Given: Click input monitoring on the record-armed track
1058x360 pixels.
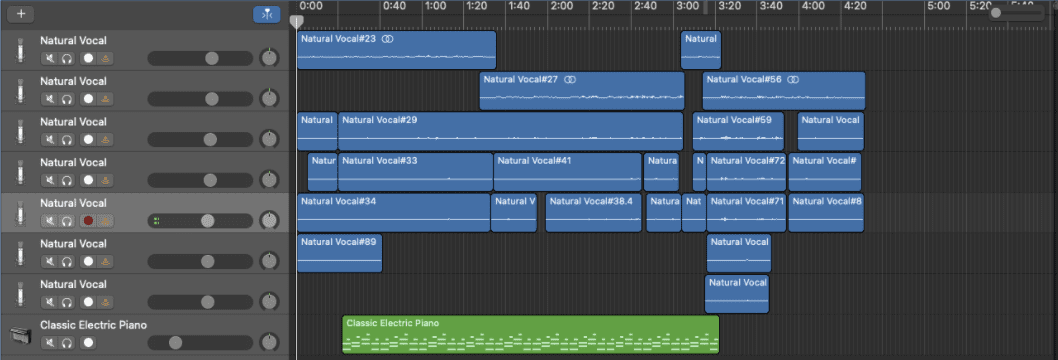Looking at the screenshot, I should pos(105,221).
